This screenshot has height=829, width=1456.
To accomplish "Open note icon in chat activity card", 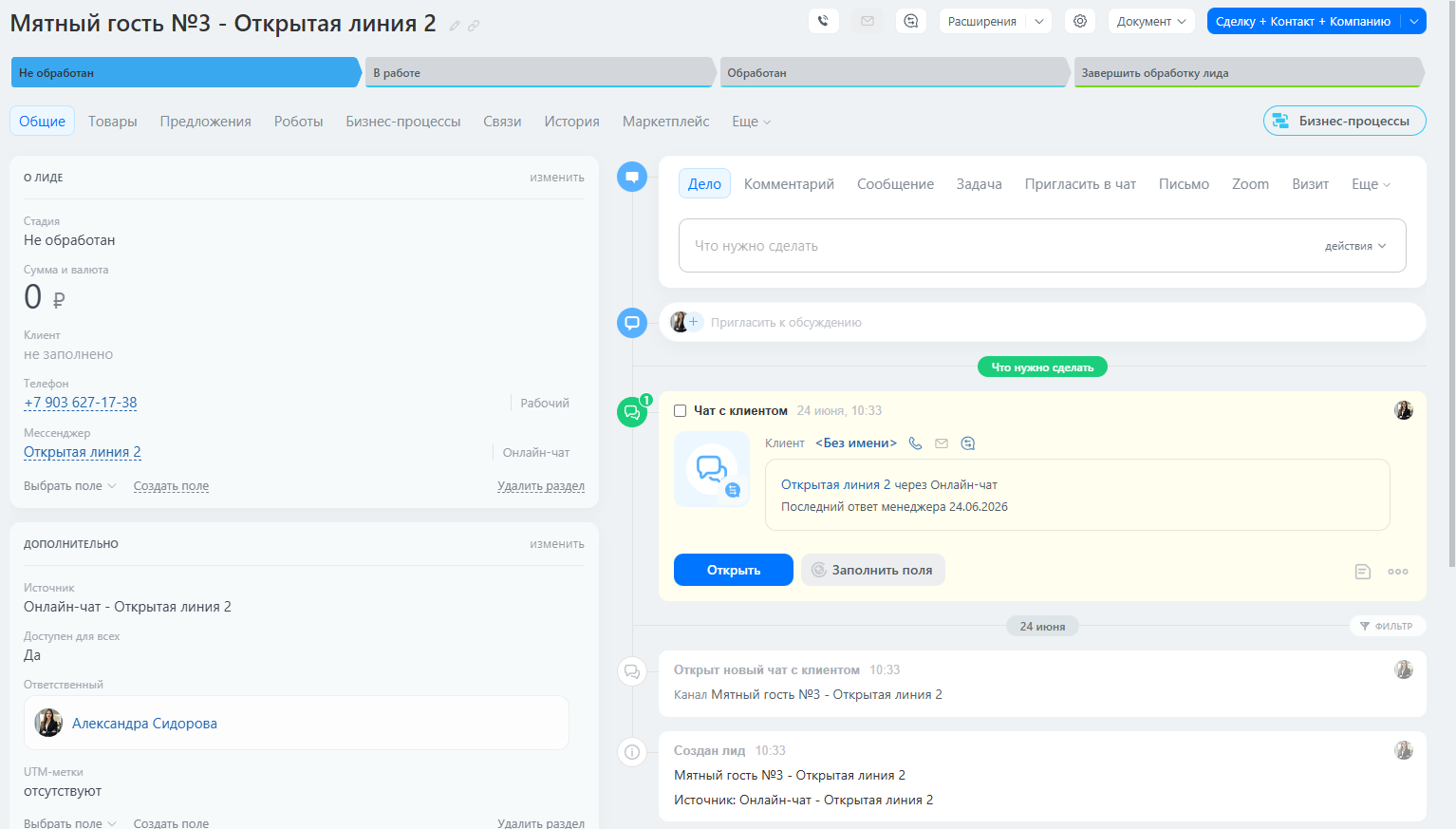I will [x=1363, y=572].
